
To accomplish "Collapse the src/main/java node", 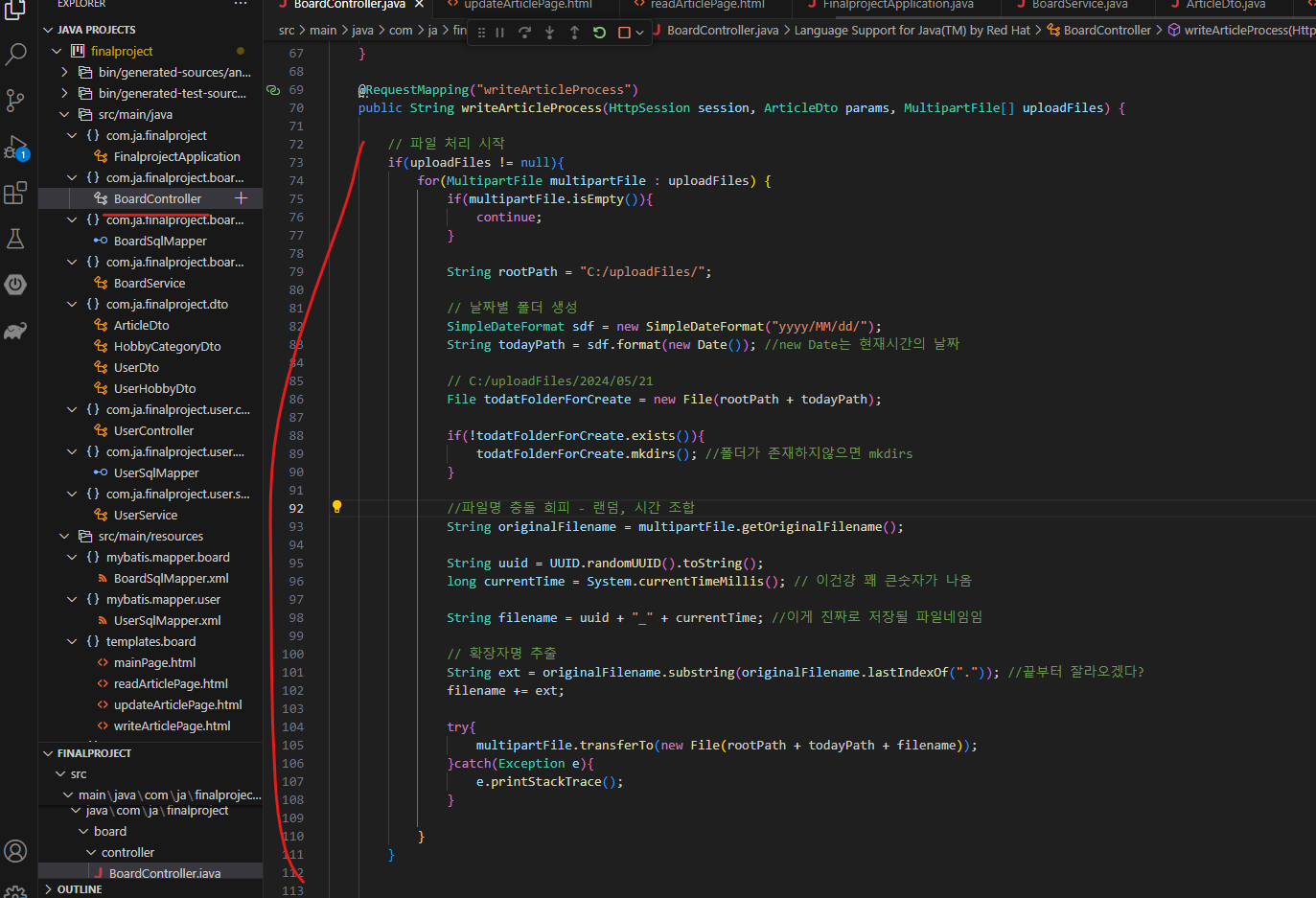I will (x=64, y=114).
